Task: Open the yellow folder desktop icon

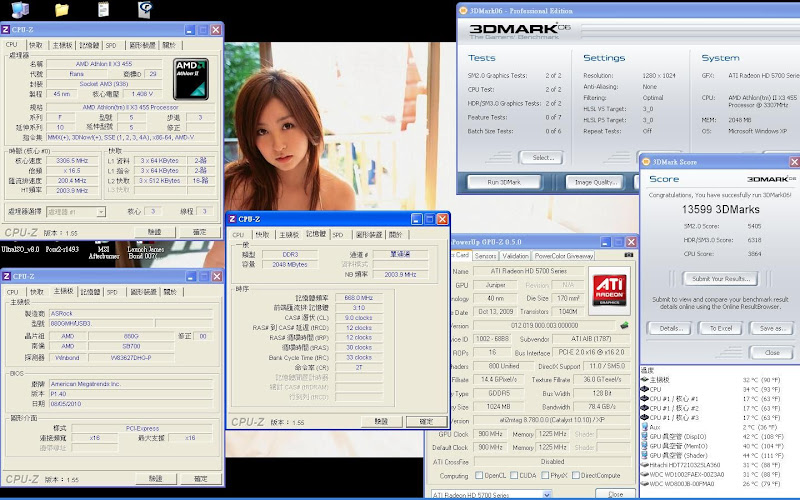Action: pos(62,10)
